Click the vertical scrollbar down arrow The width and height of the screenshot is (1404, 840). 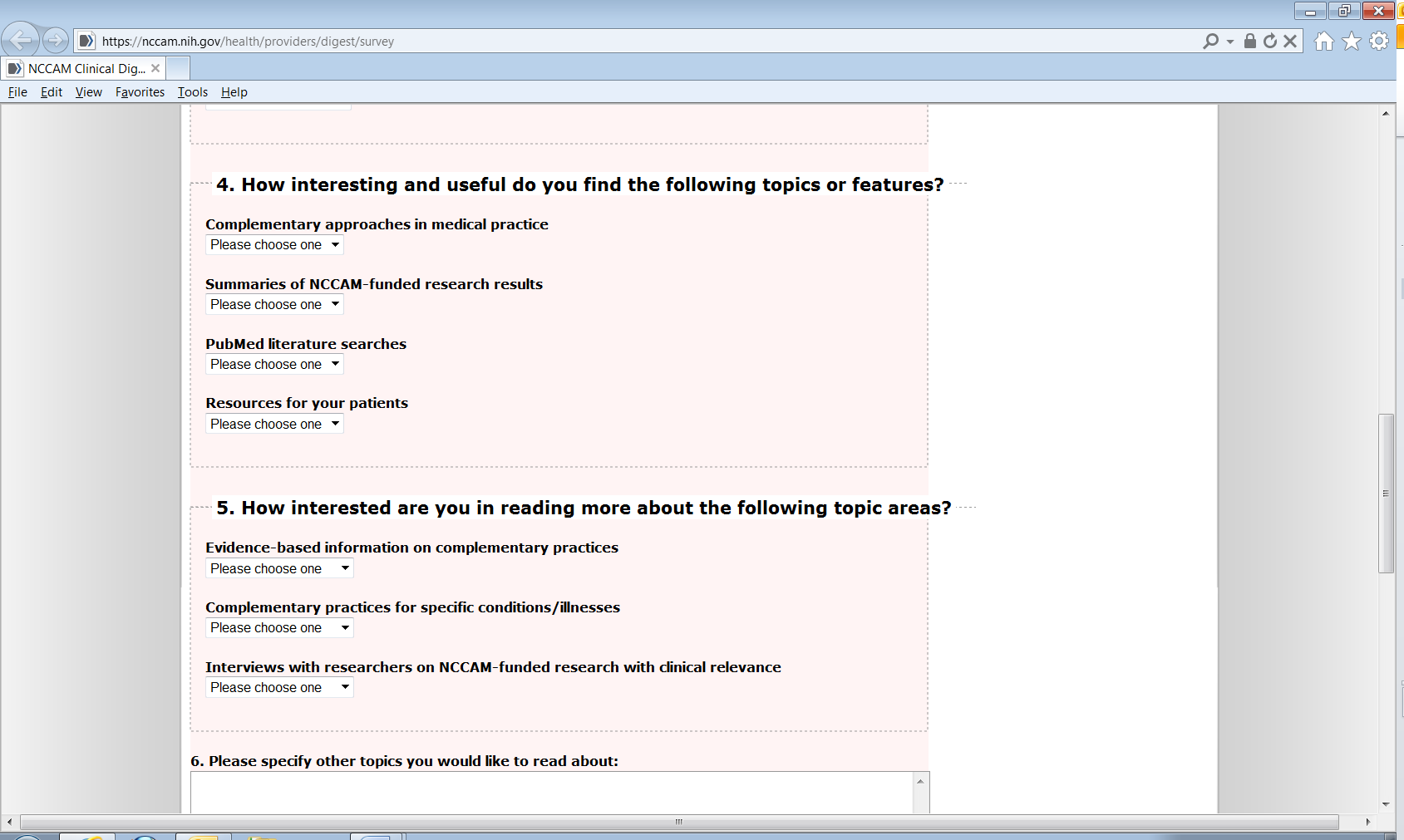tap(1386, 804)
